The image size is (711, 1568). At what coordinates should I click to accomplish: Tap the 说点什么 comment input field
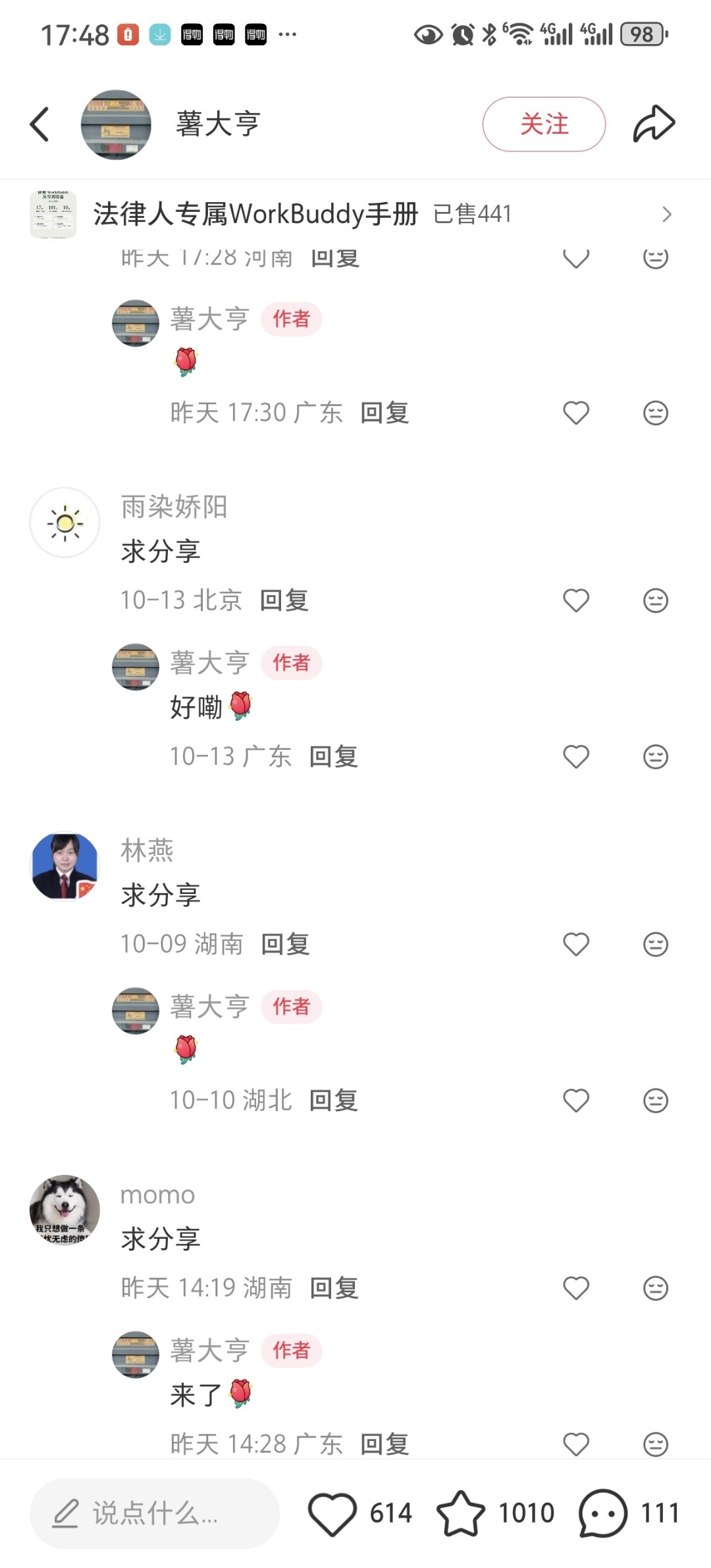tap(155, 1513)
